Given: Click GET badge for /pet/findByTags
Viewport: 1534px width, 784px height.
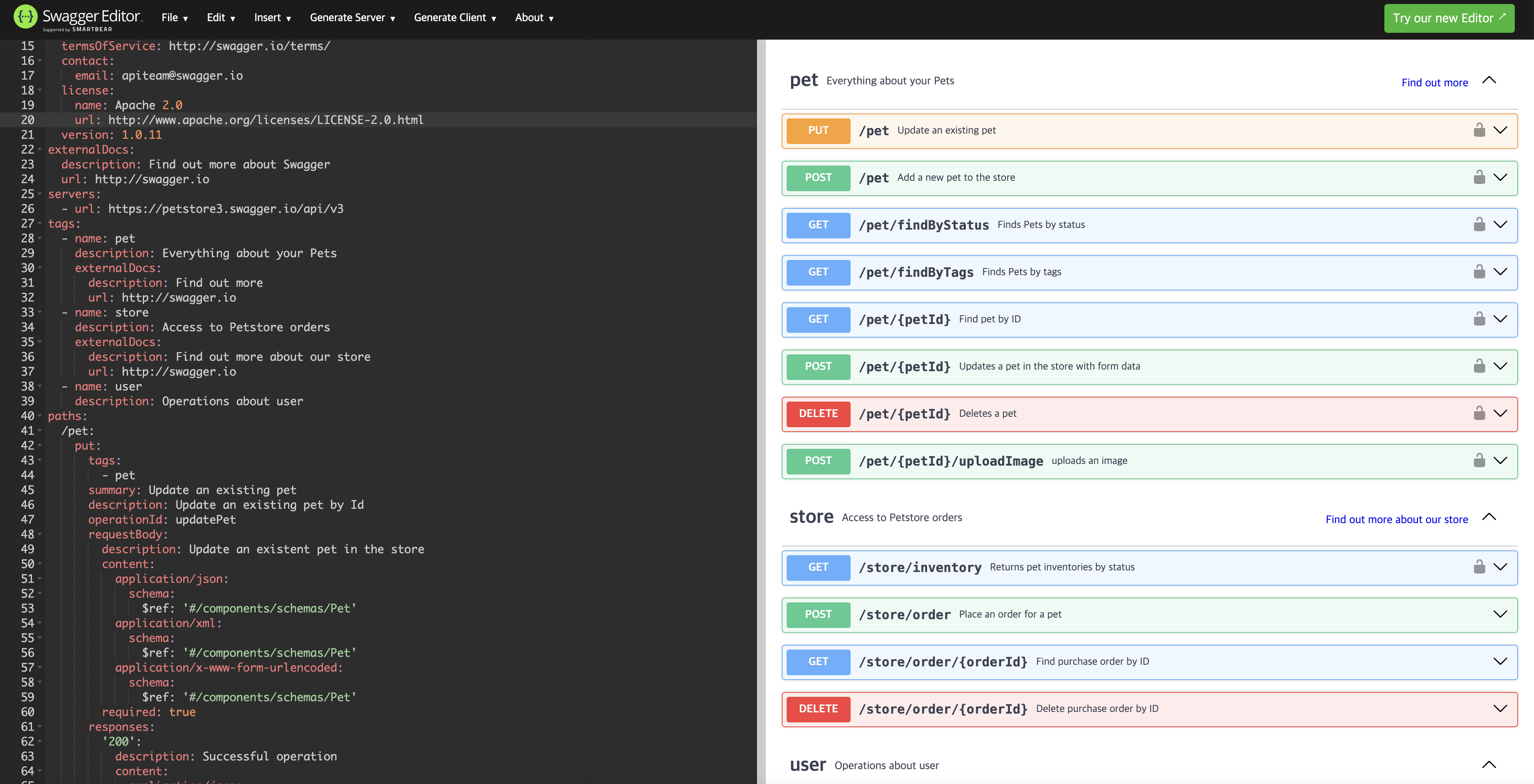Looking at the screenshot, I should [x=818, y=272].
